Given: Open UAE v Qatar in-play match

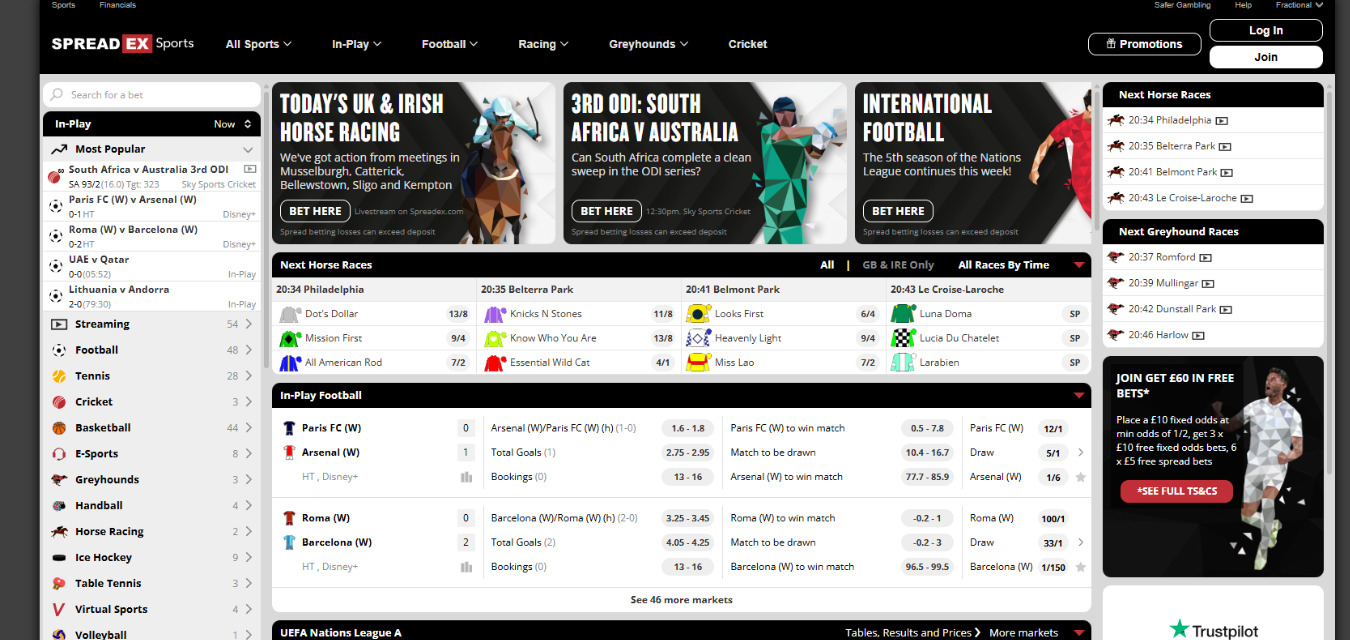Looking at the screenshot, I should pyautogui.click(x=152, y=266).
